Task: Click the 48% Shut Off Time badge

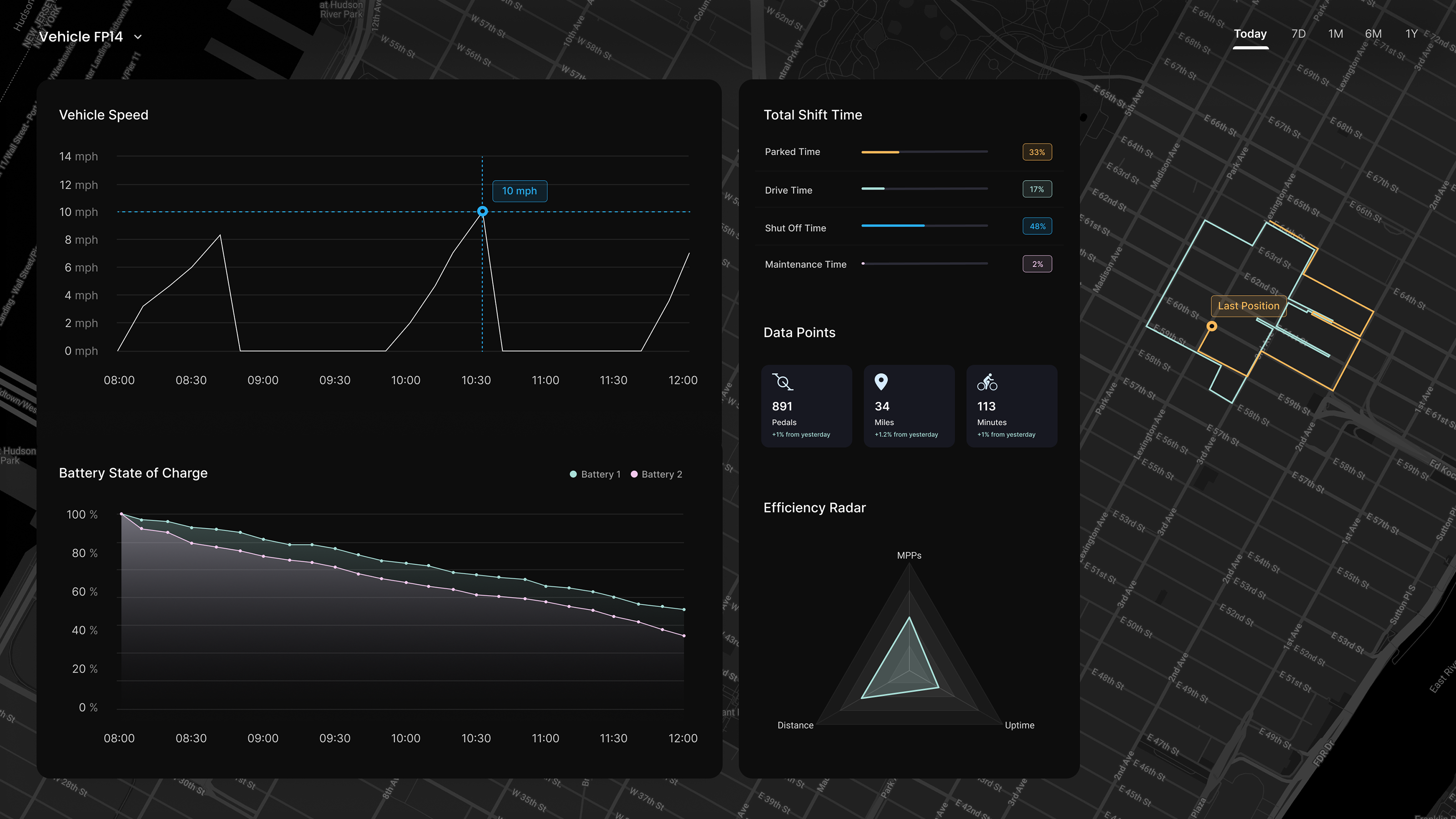Action: point(1036,227)
